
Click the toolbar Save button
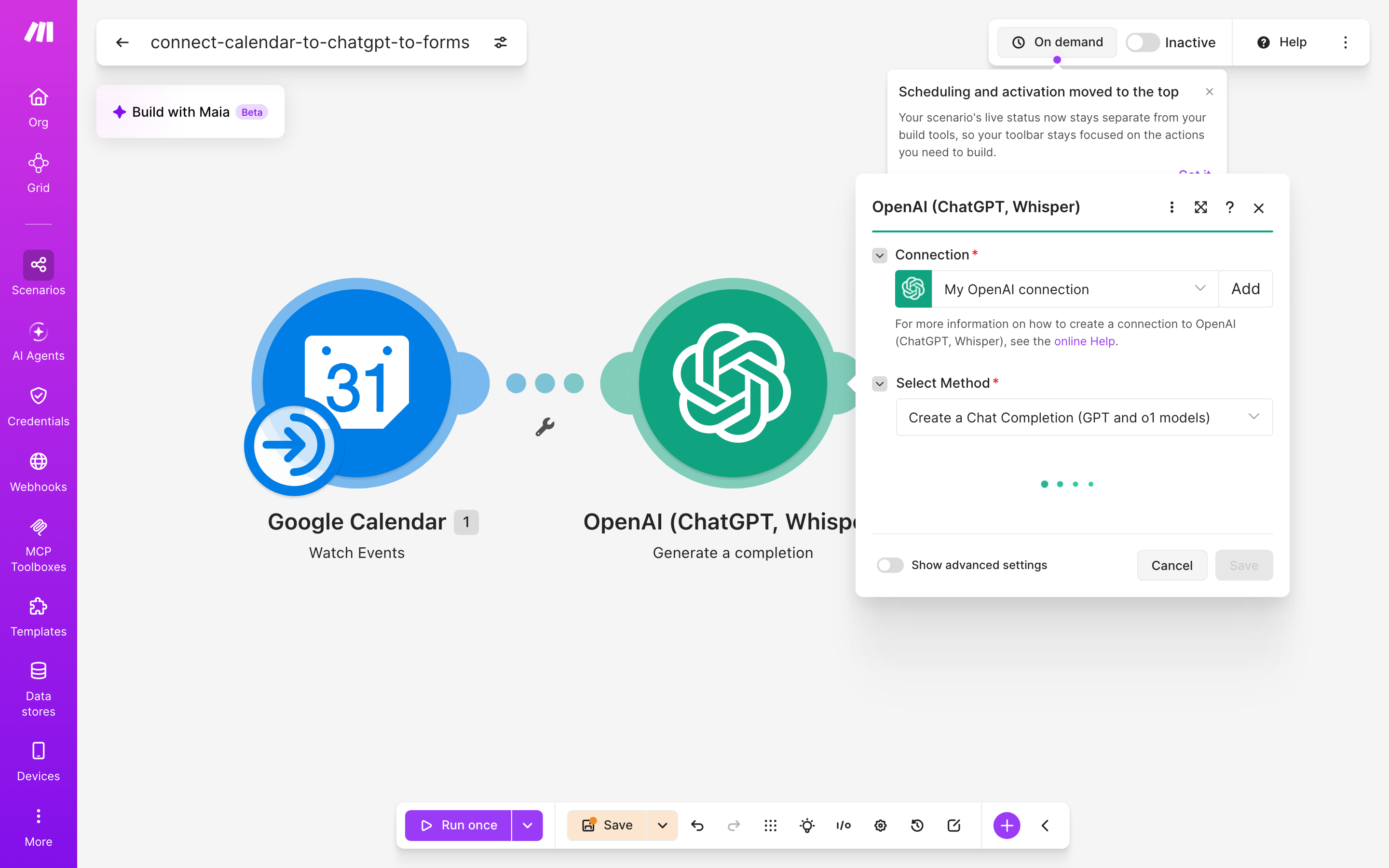click(607, 826)
